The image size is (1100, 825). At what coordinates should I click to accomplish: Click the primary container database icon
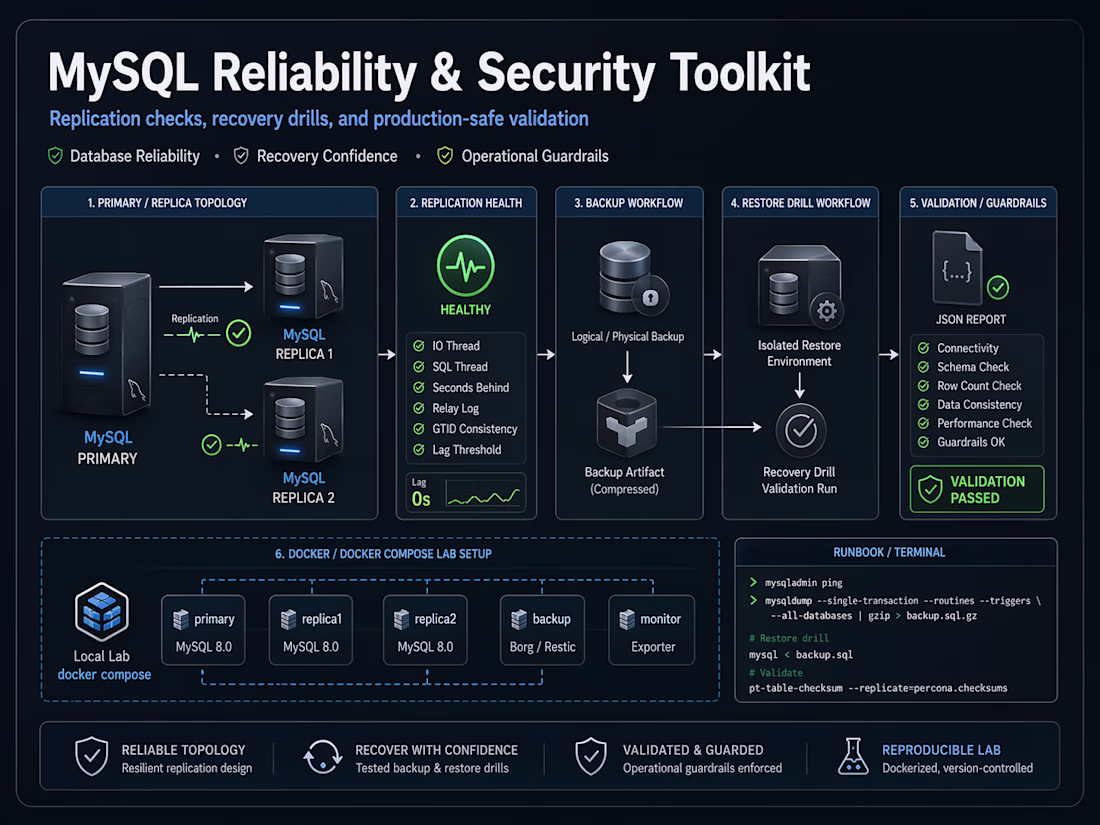[181, 619]
